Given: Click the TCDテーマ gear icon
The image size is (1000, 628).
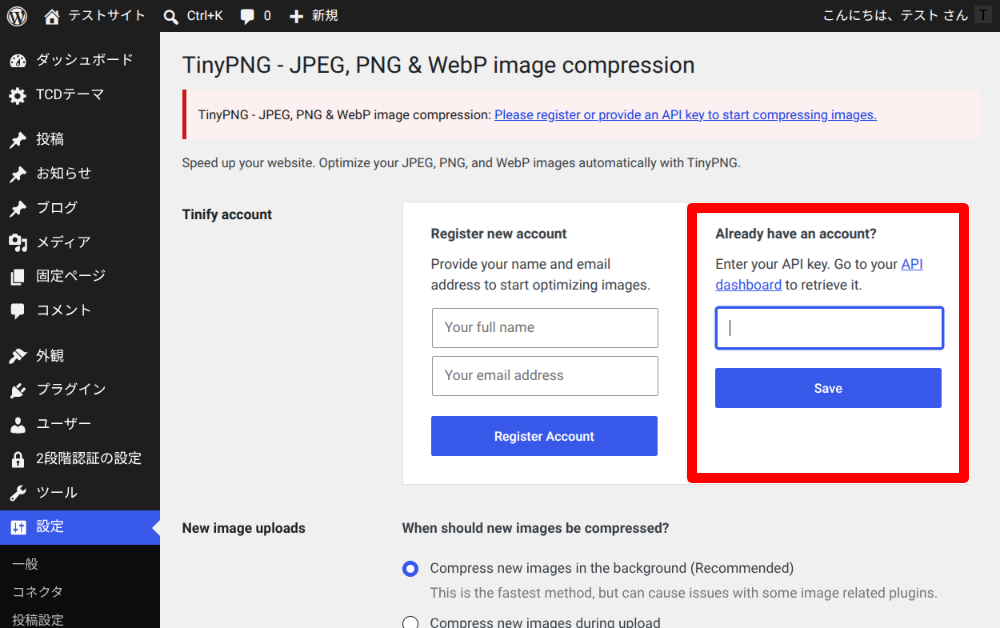Looking at the screenshot, I should click(x=18, y=96).
